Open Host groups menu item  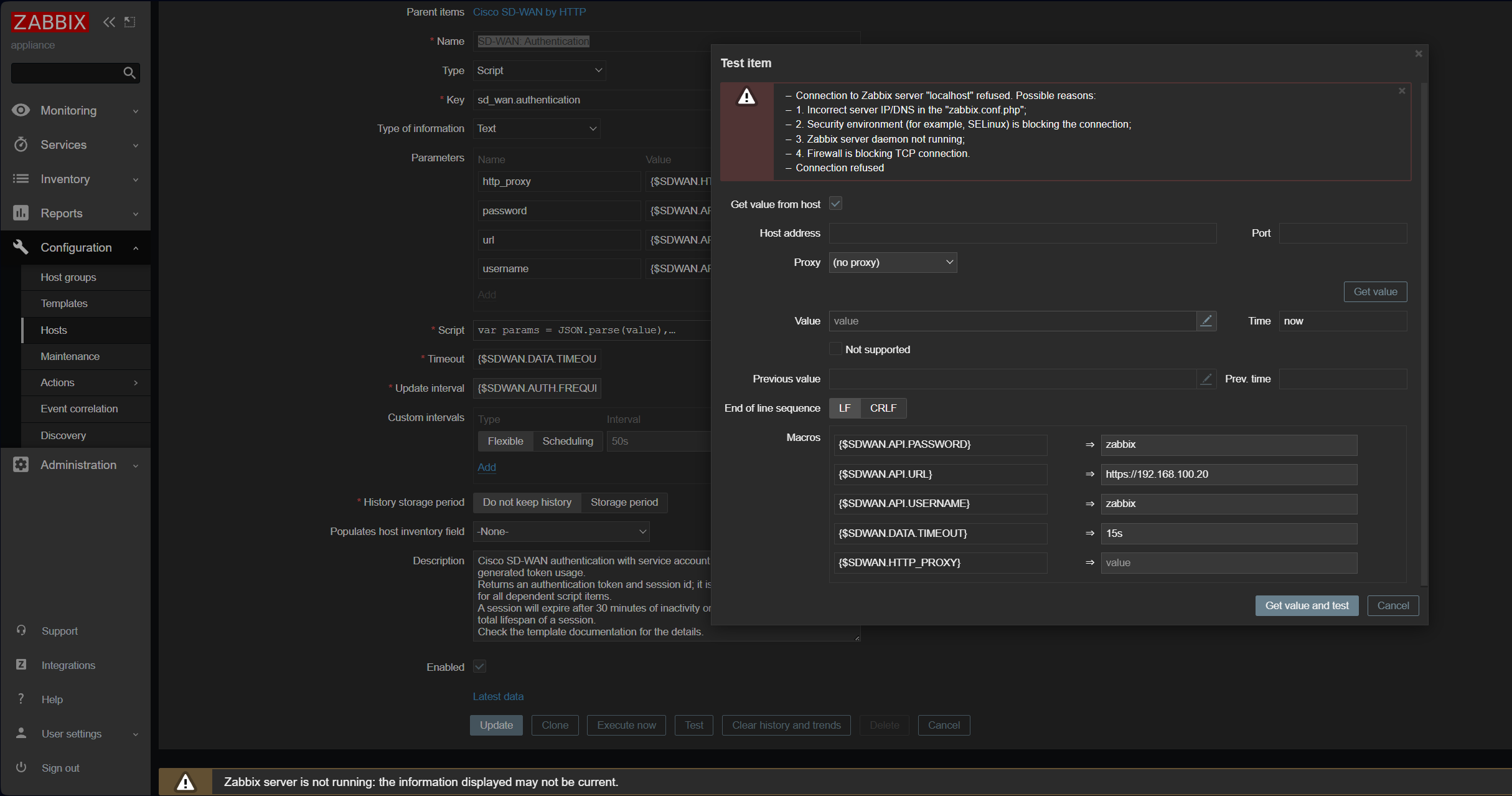86,277
